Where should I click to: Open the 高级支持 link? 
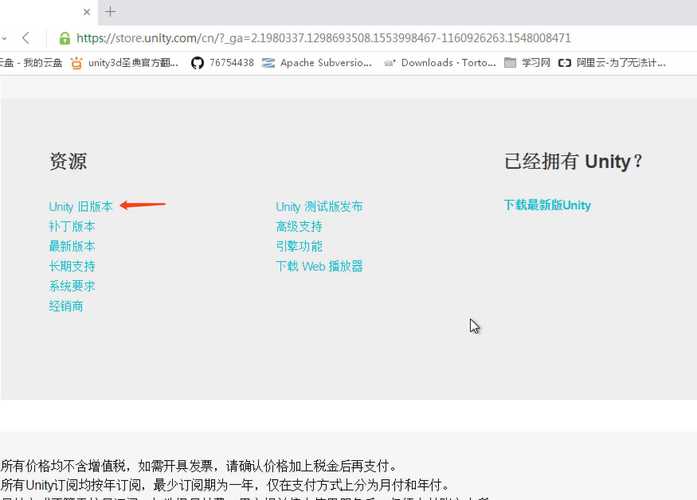click(x=299, y=226)
